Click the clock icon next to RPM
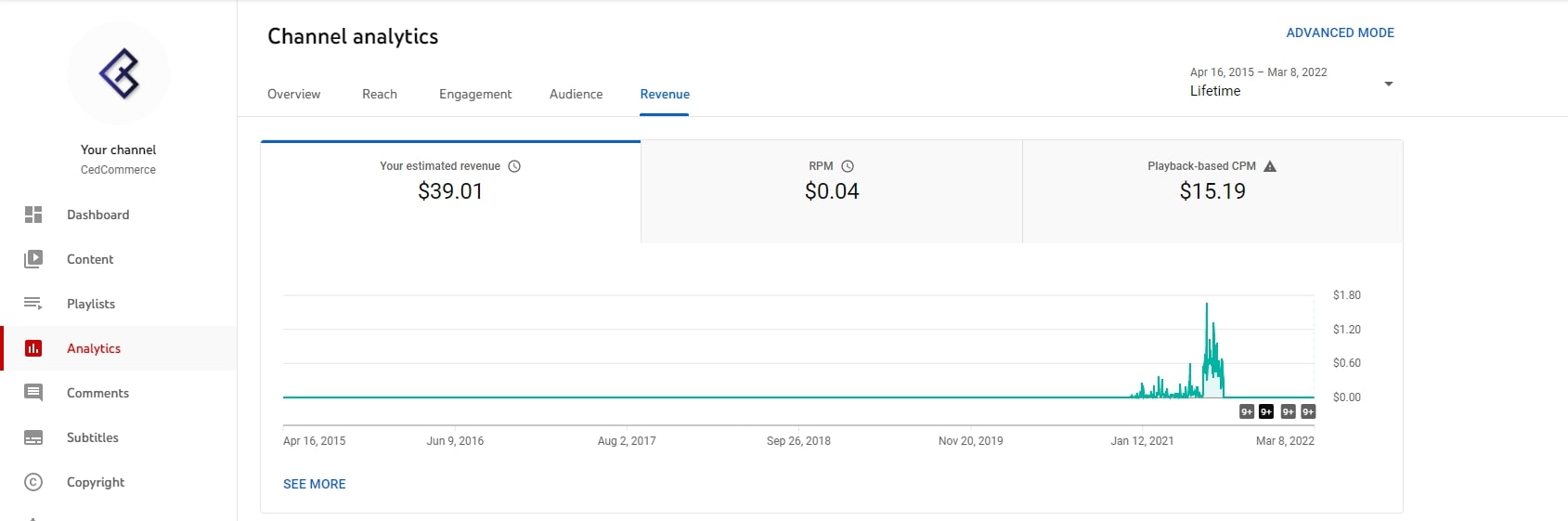 (848, 166)
